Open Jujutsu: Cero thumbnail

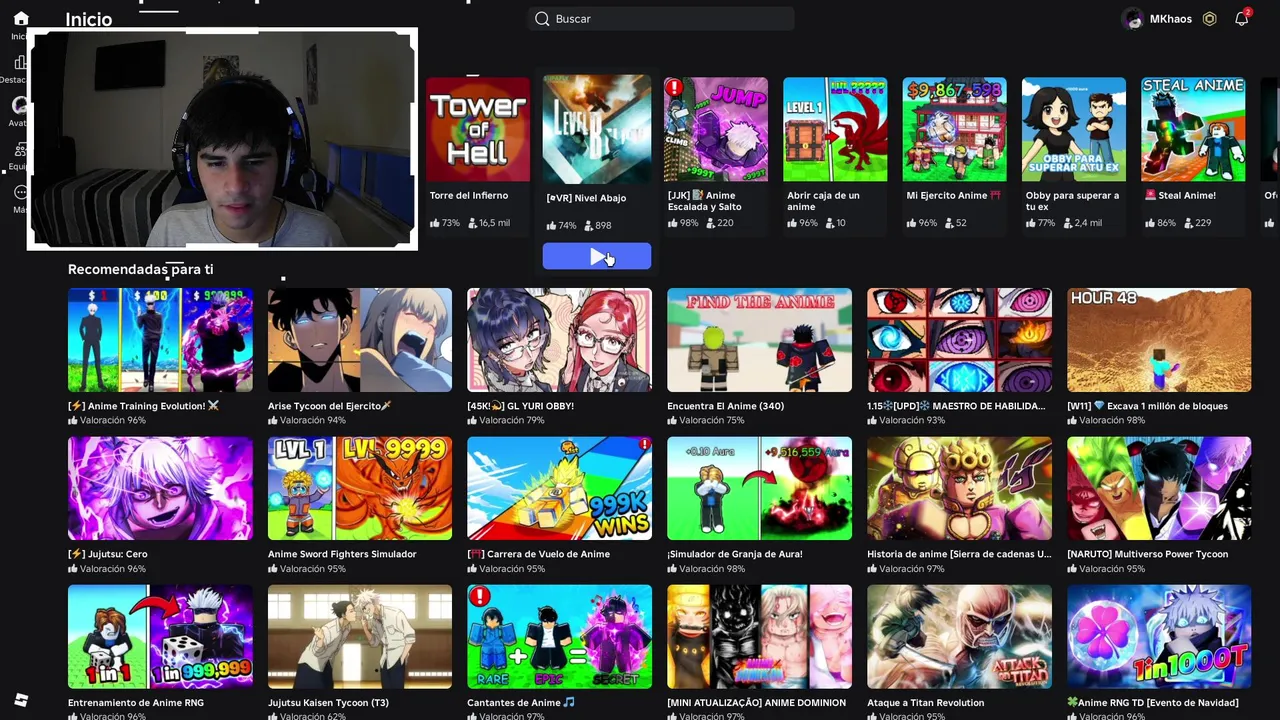click(x=160, y=488)
